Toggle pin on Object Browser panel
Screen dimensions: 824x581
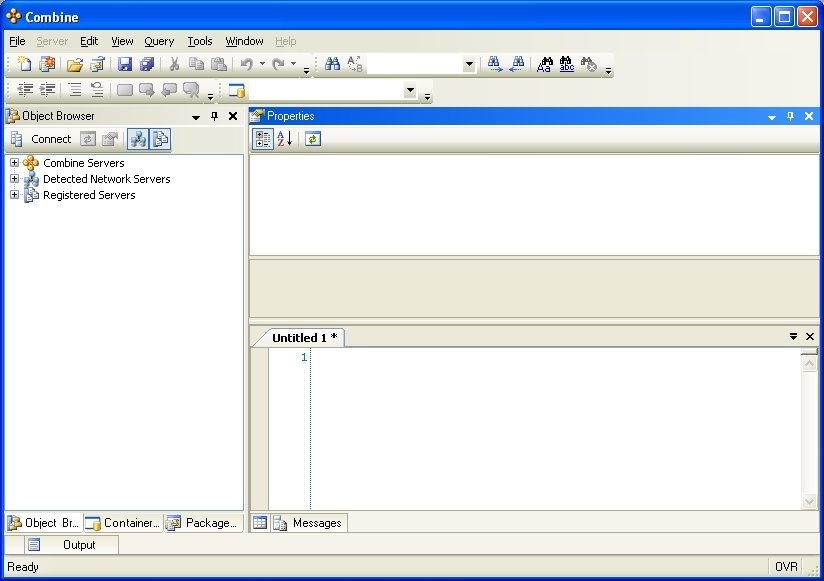[214, 116]
